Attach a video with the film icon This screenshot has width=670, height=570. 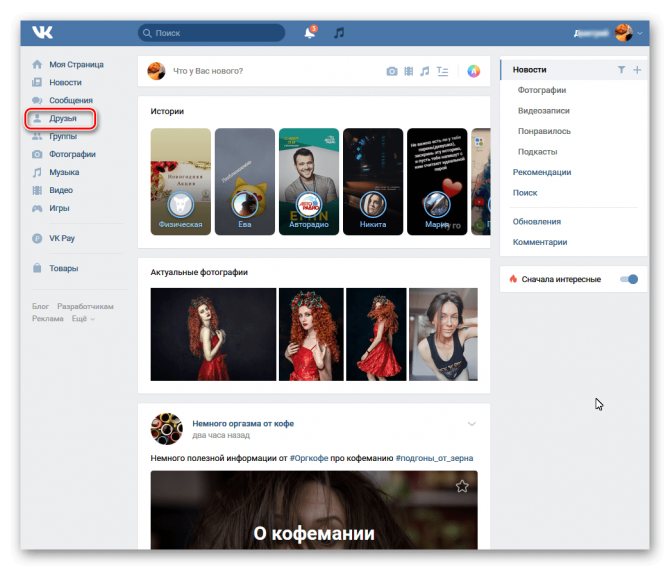tap(408, 71)
